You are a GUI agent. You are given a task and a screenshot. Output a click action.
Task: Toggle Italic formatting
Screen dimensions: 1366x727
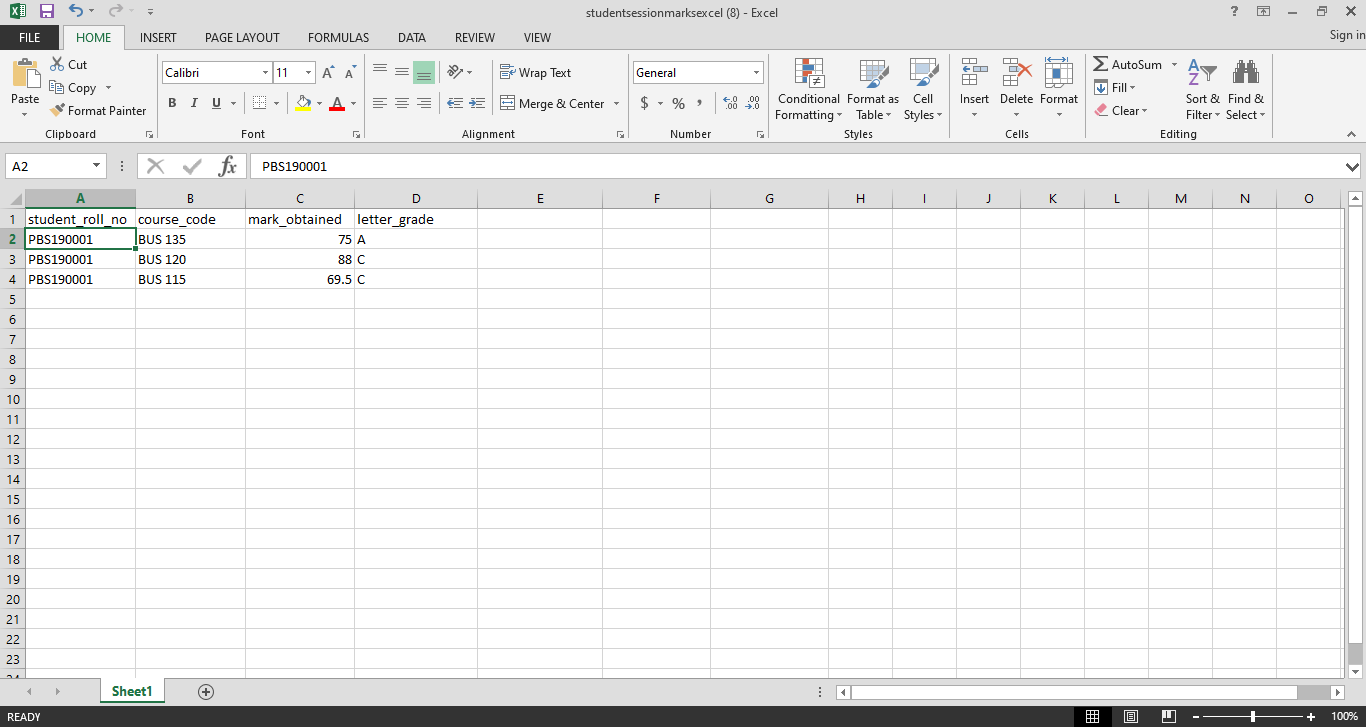[x=193, y=103]
